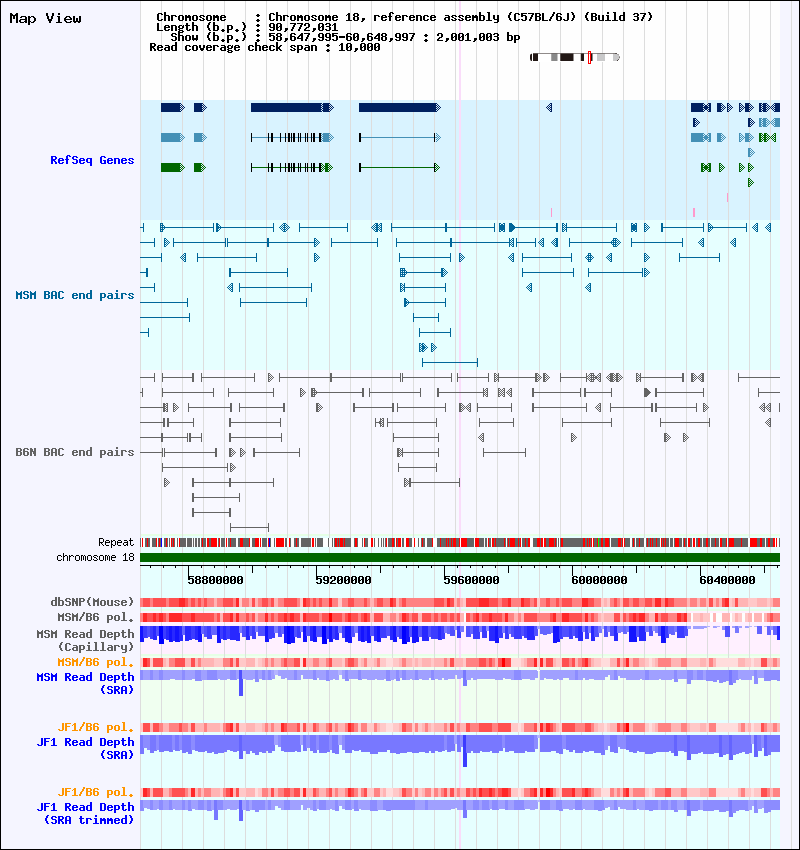Click the MSM/B6 pol. capillary track band
Image resolution: width=800 pixels, height=850 pixels.
pos(460,617)
